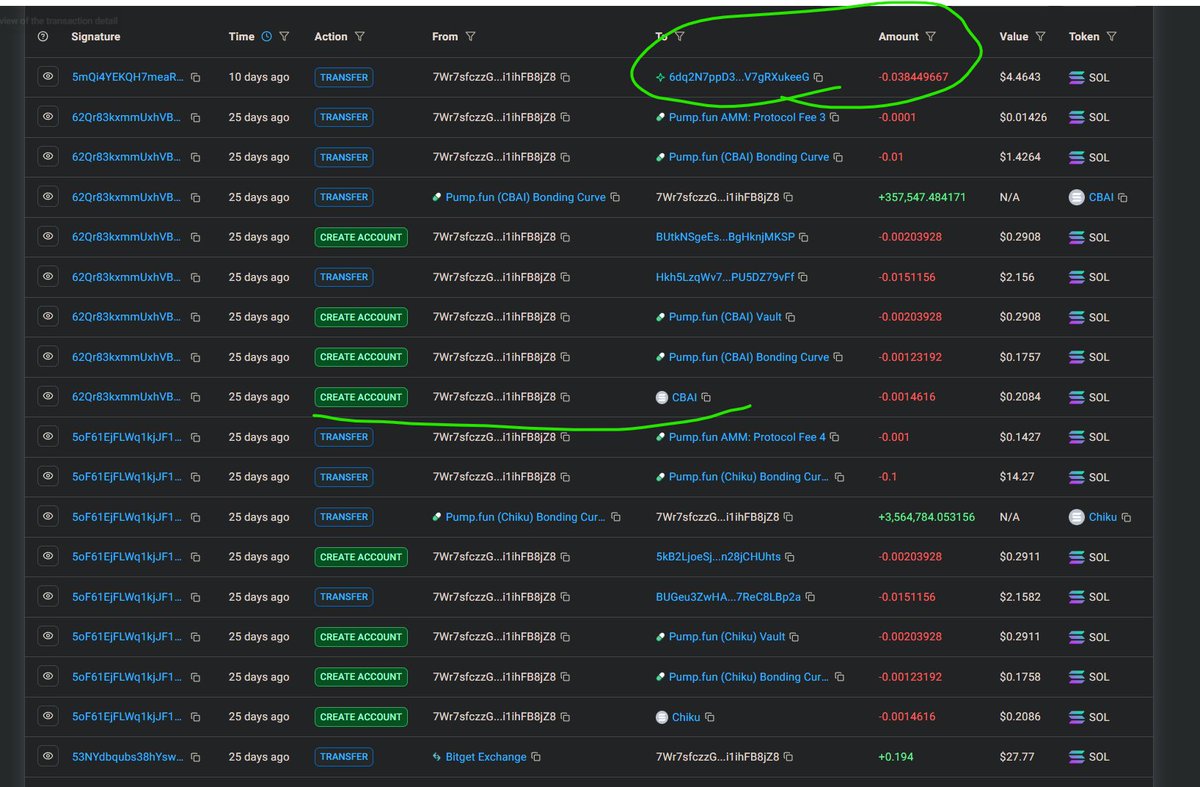
Task: Click the question mark help icon in header
Action: coord(43,37)
